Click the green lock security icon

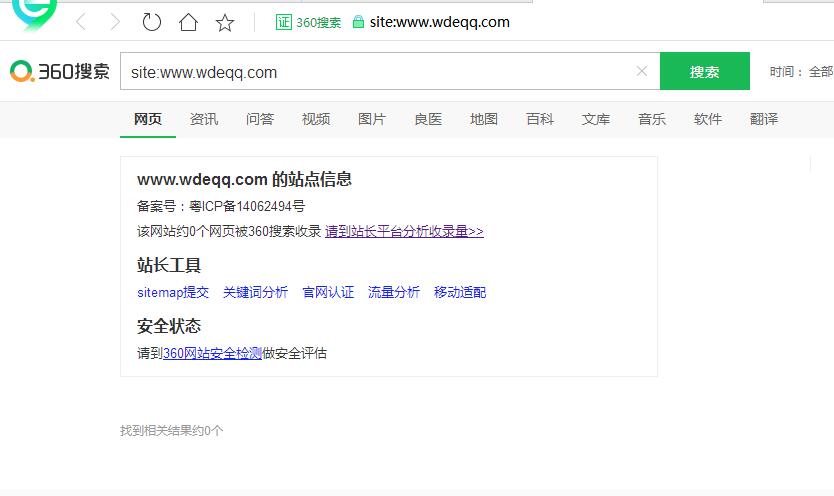coord(358,22)
